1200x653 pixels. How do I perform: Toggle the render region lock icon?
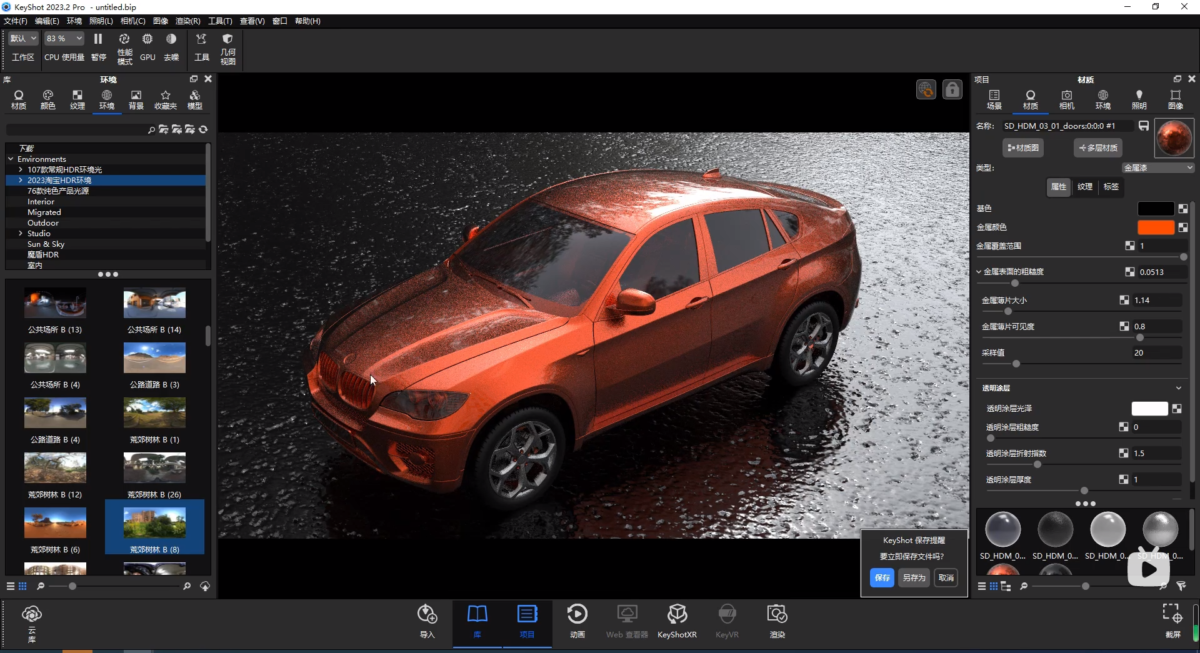point(953,90)
